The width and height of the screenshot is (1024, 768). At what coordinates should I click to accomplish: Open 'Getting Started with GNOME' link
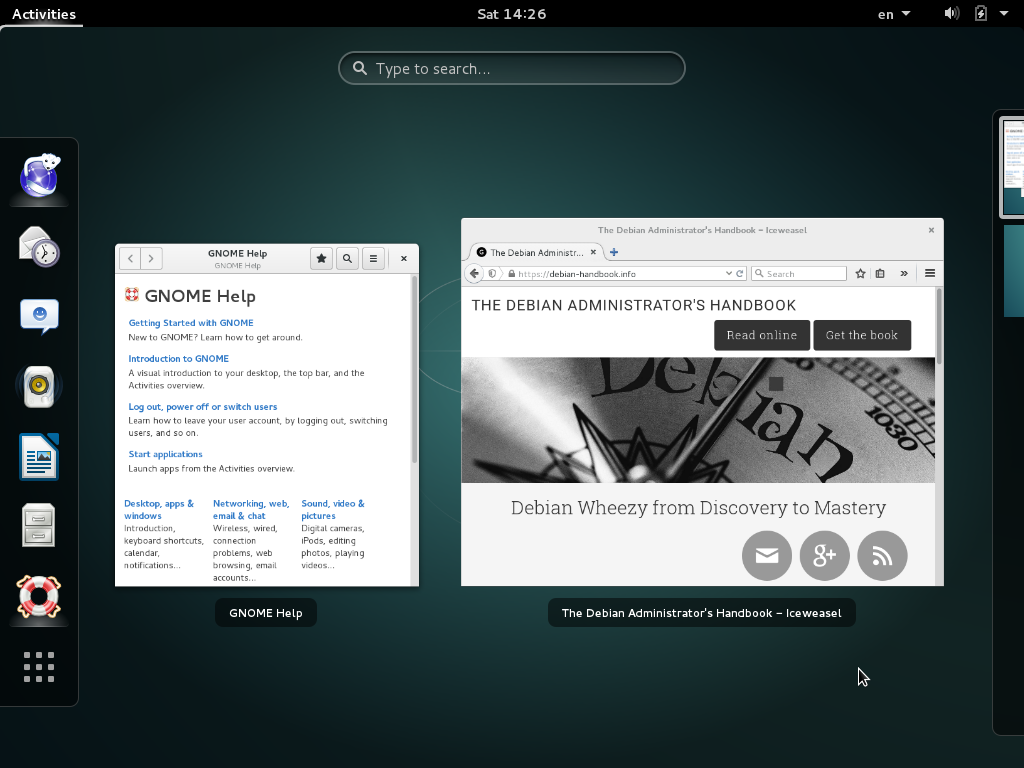(x=191, y=323)
